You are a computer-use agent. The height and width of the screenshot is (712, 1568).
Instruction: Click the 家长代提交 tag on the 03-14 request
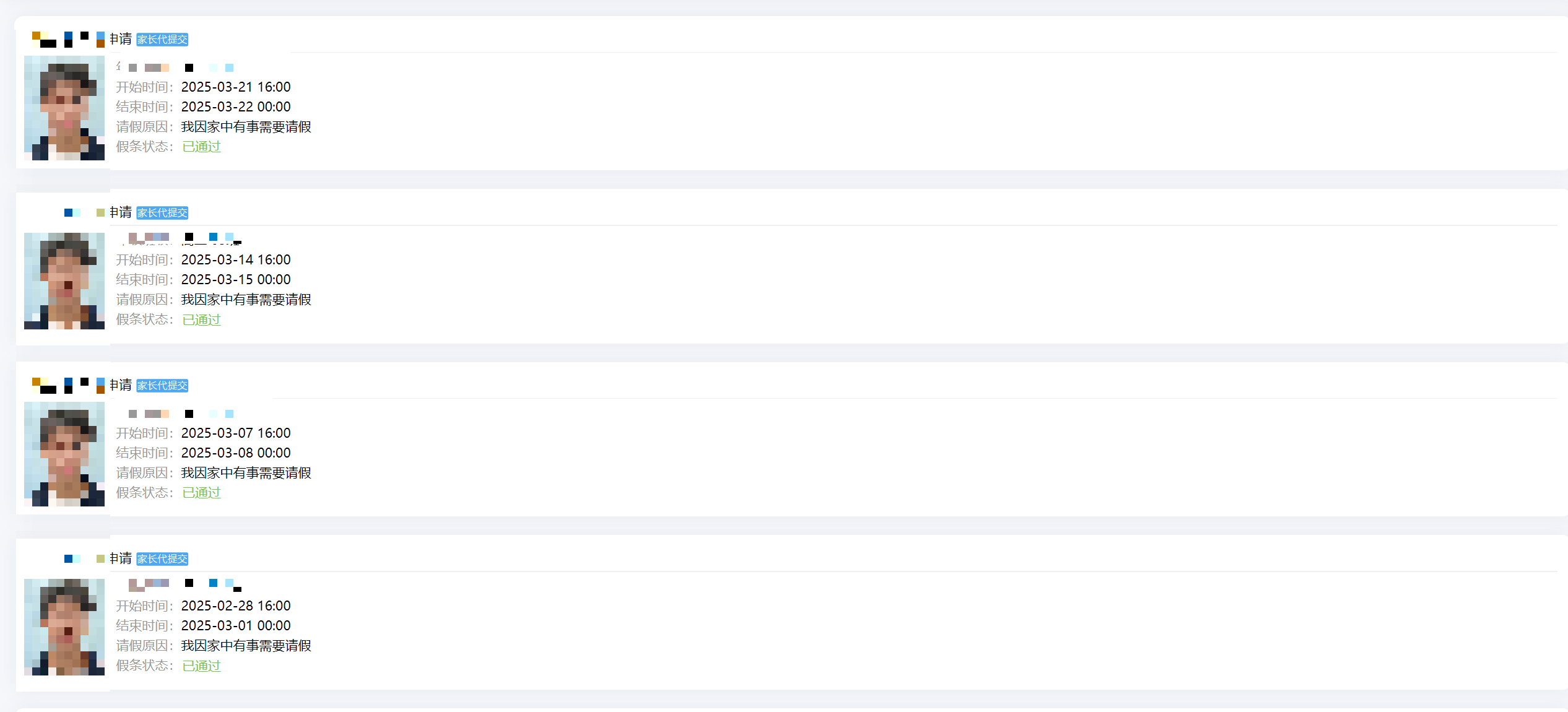pos(162,213)
